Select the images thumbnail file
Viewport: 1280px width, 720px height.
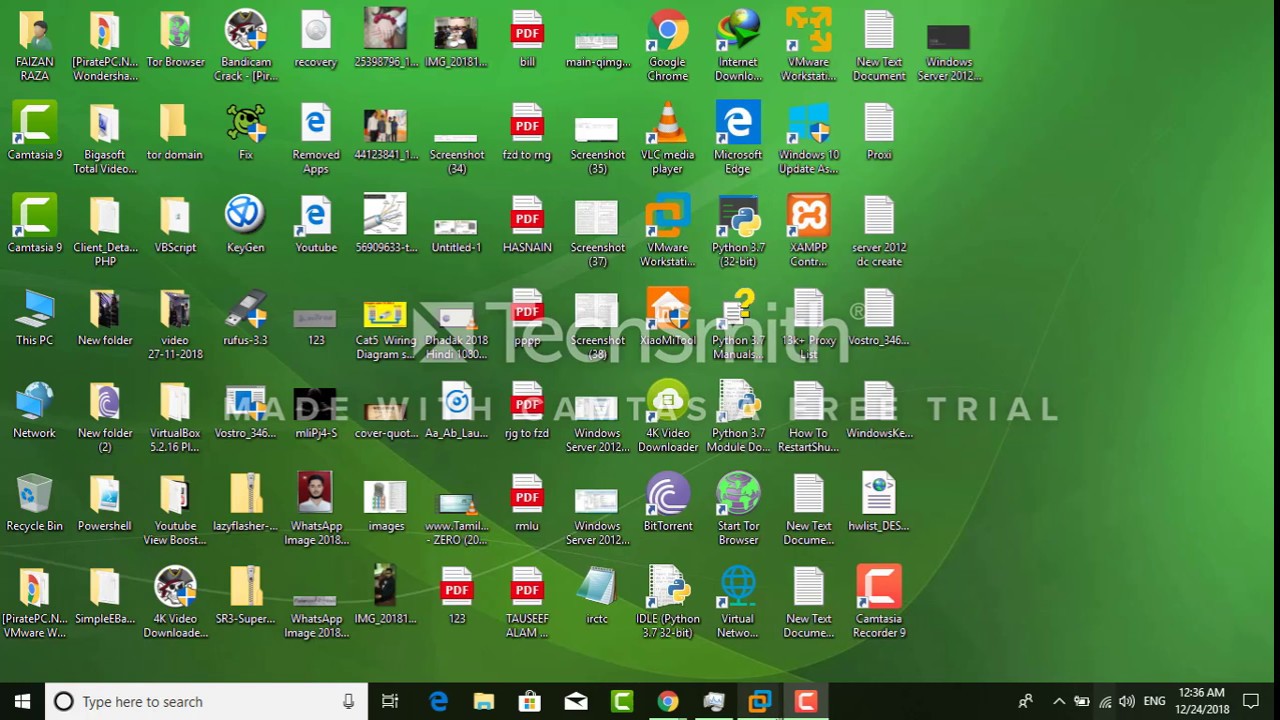pyautogui.click(x=386, y=504)
